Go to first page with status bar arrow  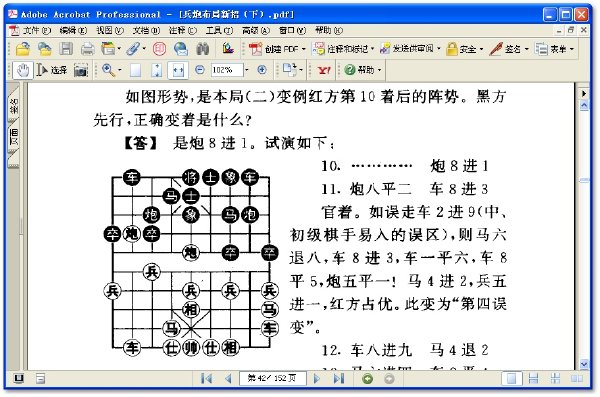(206, 379)
